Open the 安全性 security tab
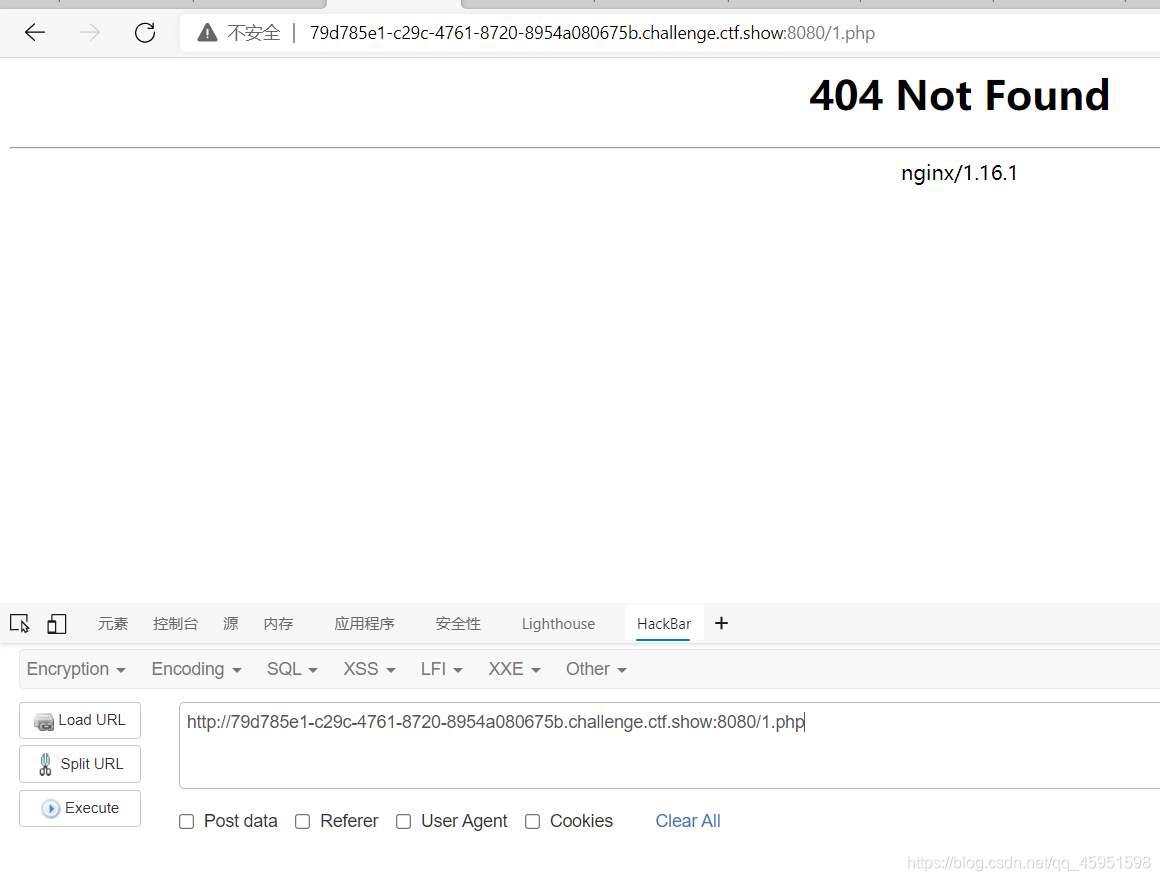 coord(458,624)
